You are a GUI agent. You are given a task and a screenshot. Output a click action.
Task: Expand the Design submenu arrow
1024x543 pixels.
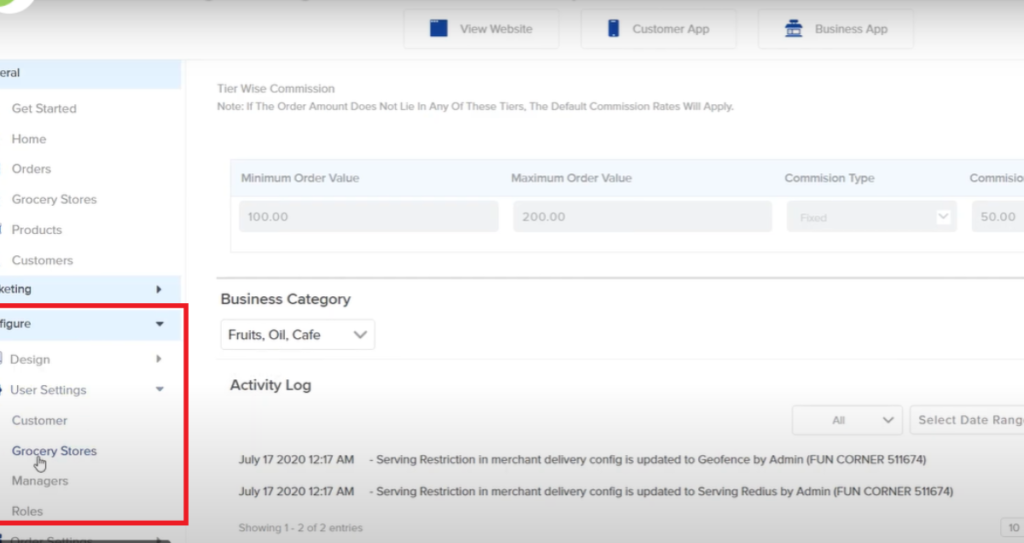(159, 359)
